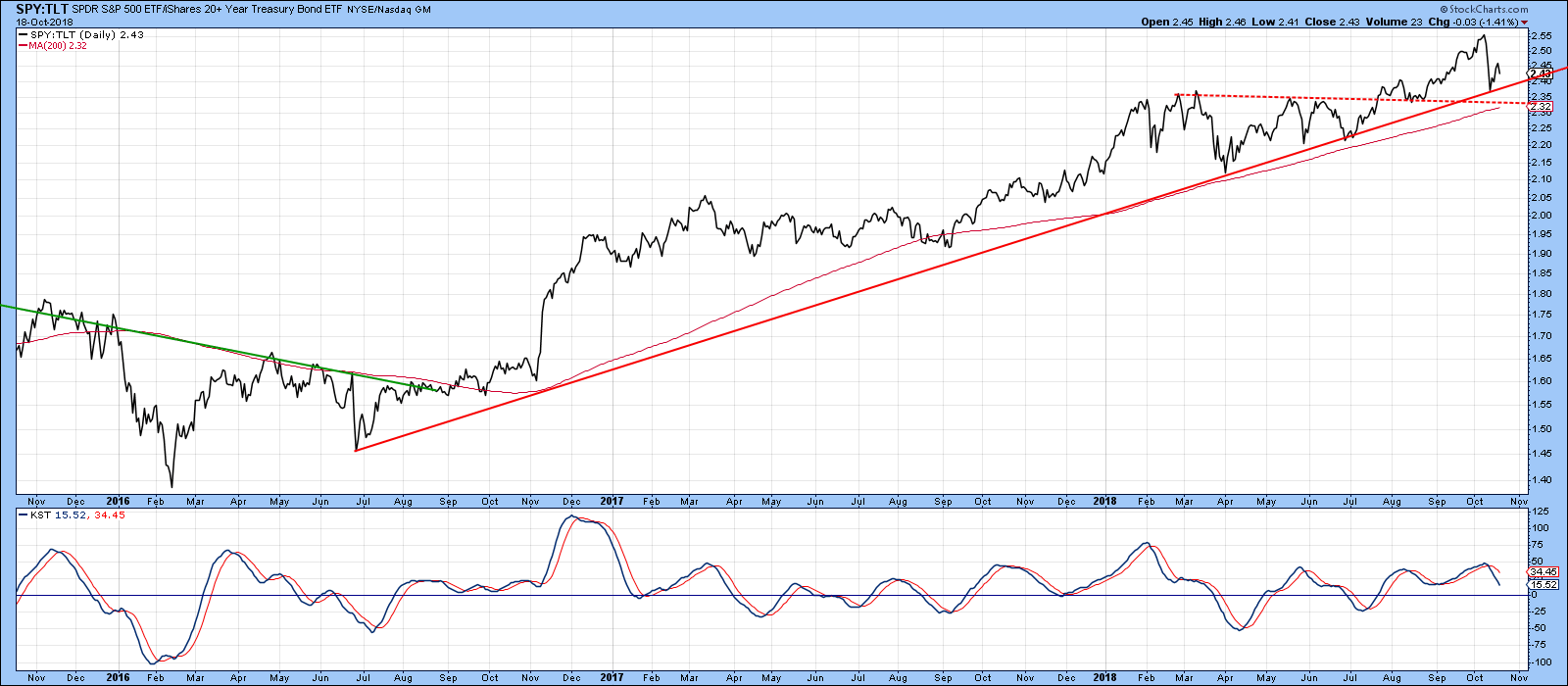Screen dimensions: 1568x686
Task: Click the 15.52 tag on the KST axis
Action: click(x=1542, y=585)
